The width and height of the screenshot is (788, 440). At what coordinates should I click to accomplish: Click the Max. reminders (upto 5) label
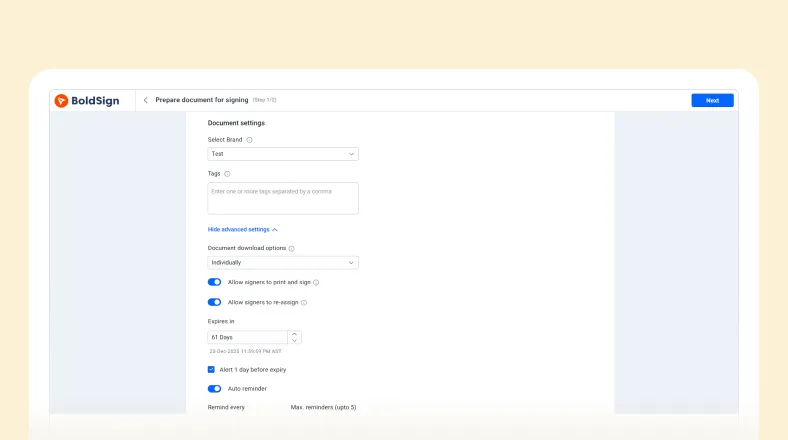(323, 407)
